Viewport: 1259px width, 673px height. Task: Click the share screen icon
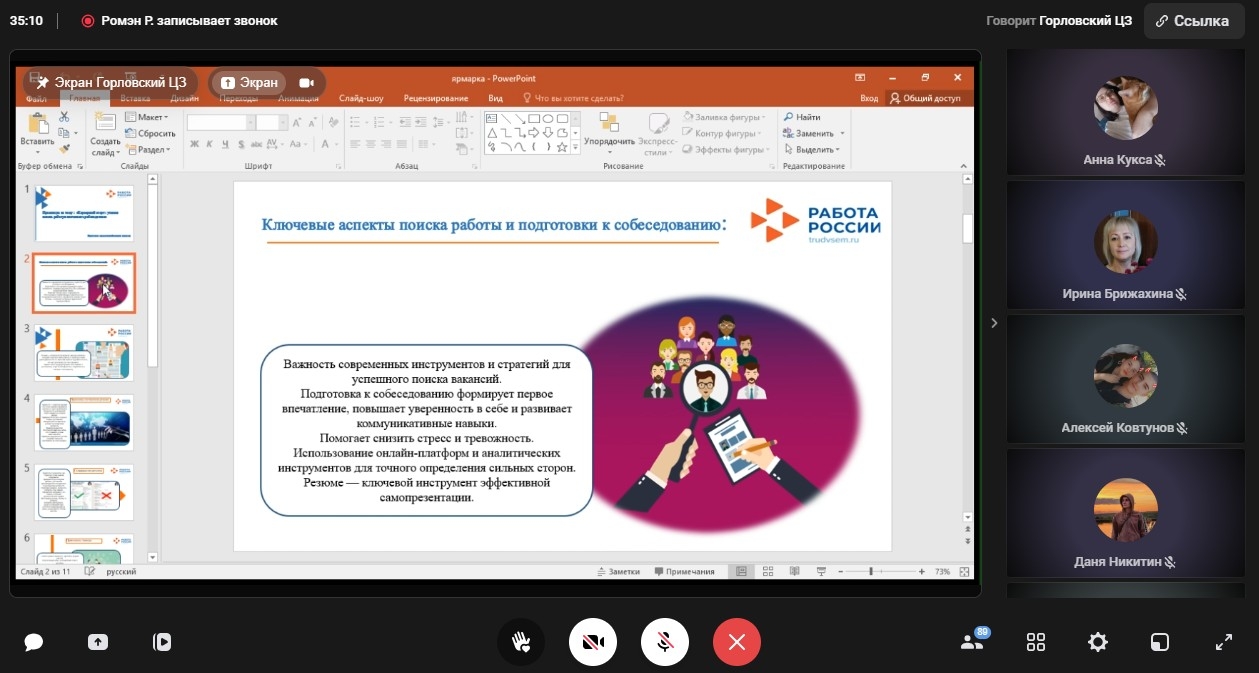point(98,642)
